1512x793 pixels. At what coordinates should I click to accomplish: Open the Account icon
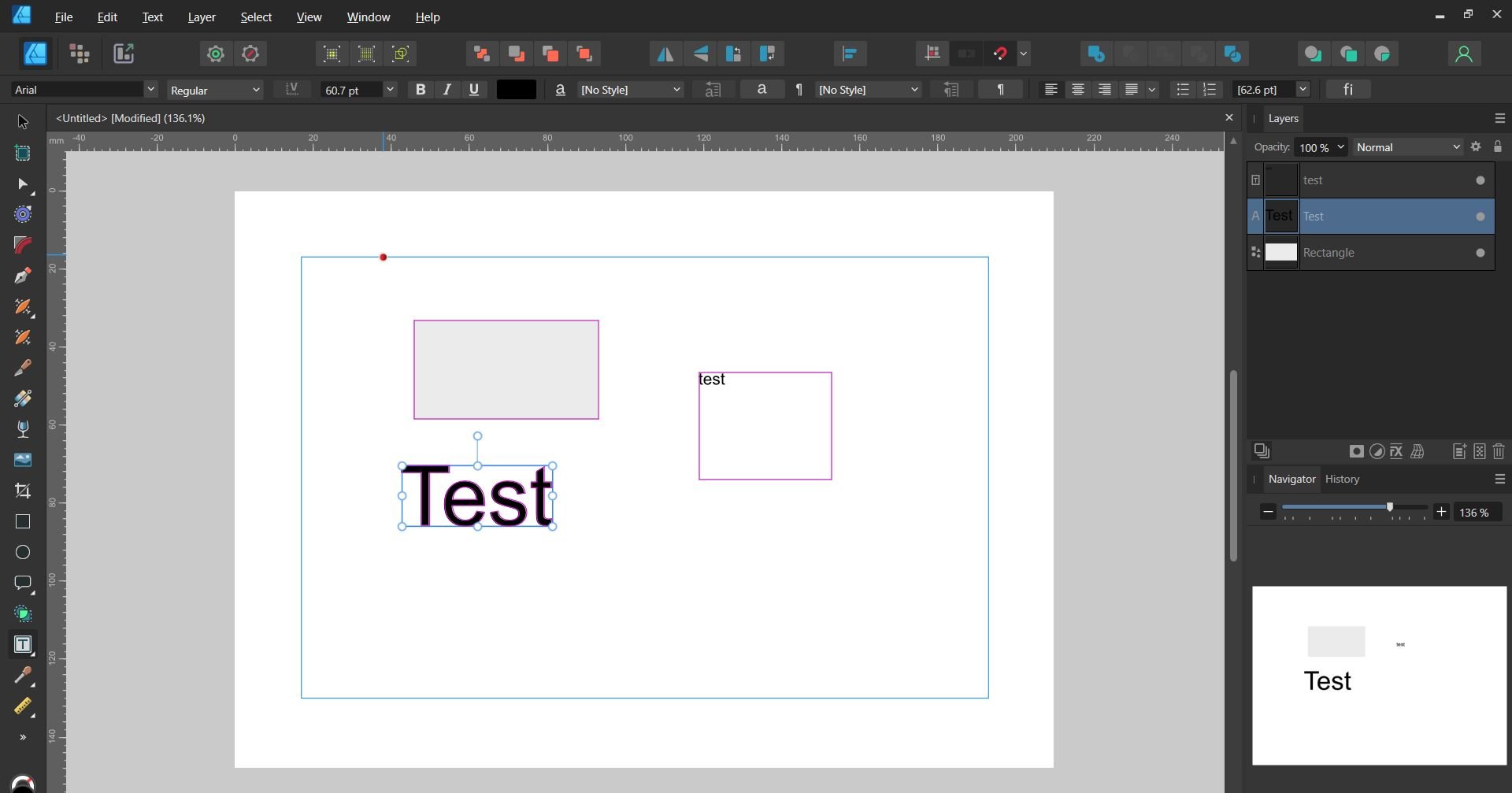click(x=1464, y=54)
